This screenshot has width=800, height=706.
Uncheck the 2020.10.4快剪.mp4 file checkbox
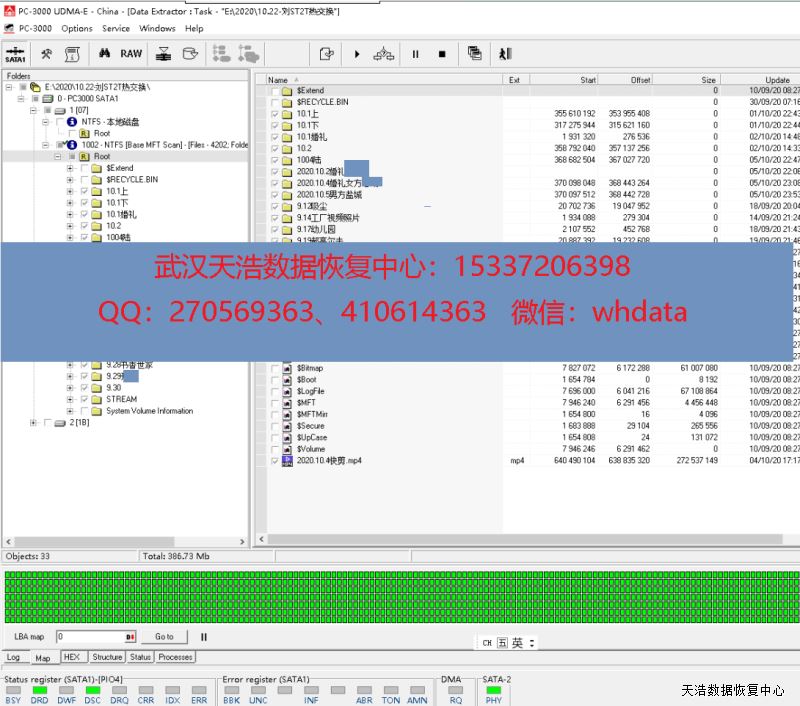[x=275, y=461]
